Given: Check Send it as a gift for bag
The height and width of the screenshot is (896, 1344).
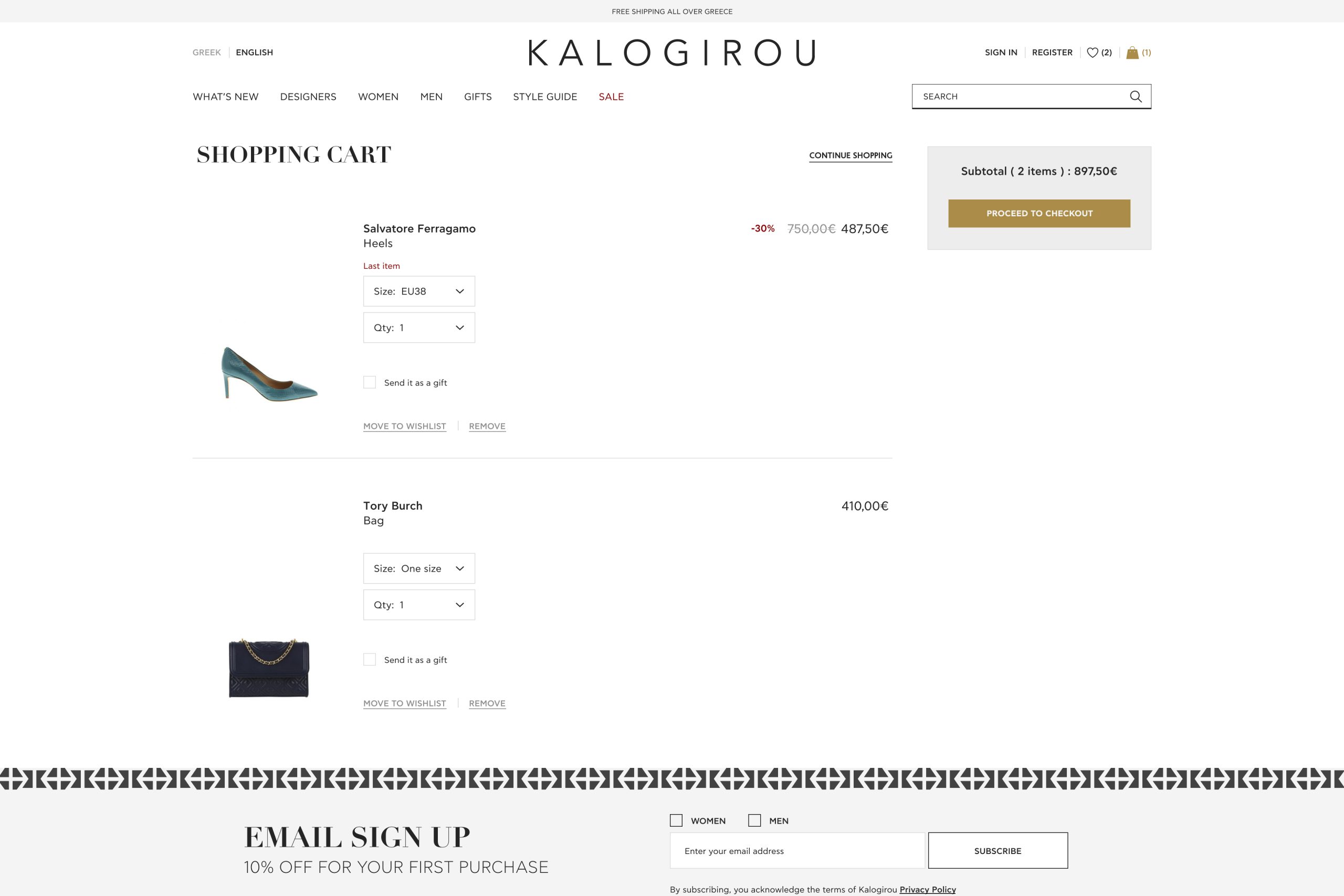Looking at the screenshot, I should [x=370, y=659].
